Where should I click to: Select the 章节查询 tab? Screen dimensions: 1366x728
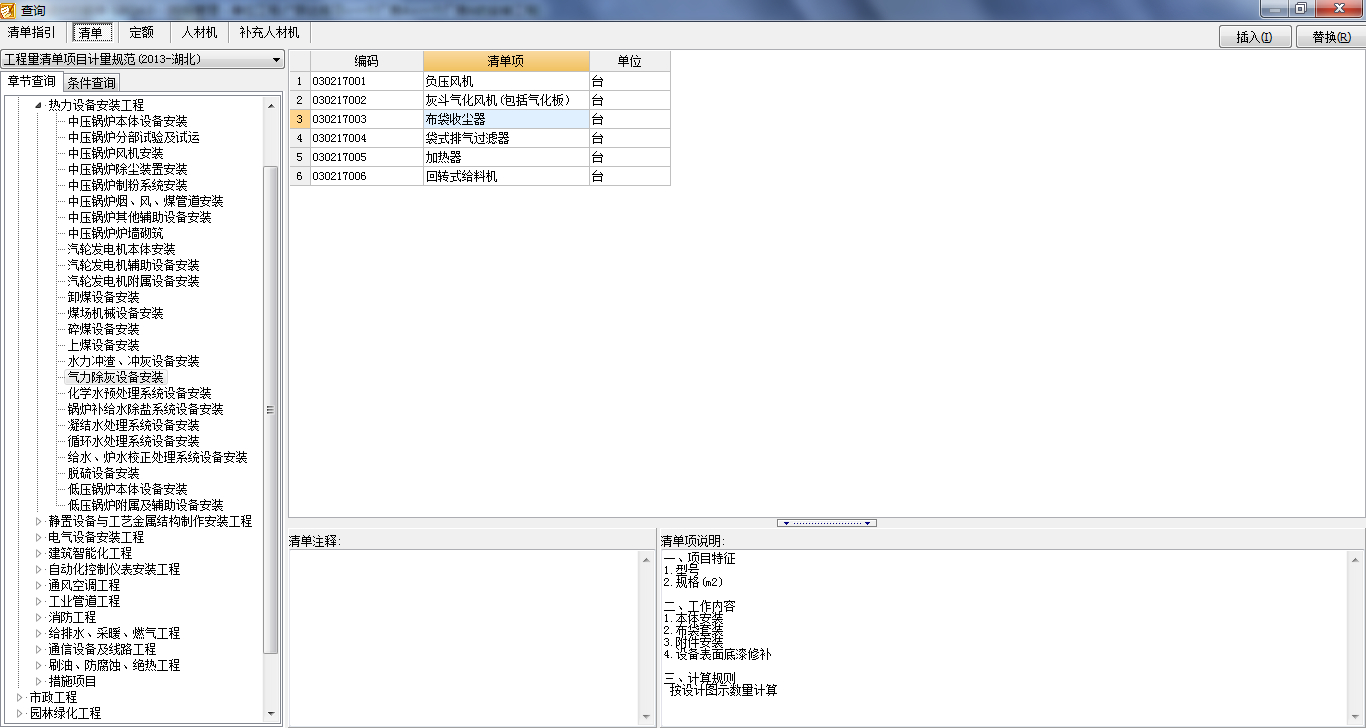[32, 82]
